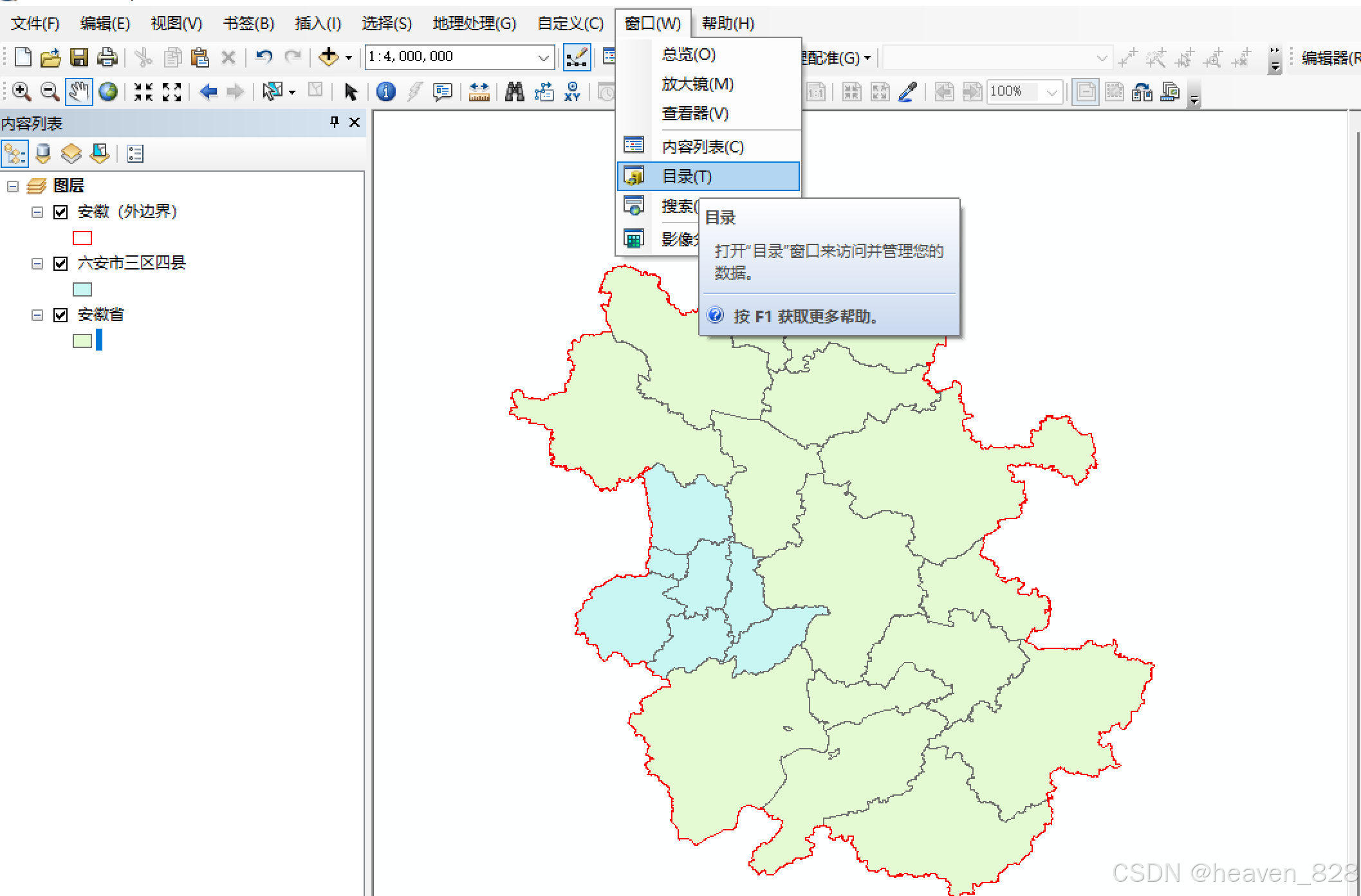1361x896 pixels.
Task: Activate the Identify tool
Action: coord(385,92)
